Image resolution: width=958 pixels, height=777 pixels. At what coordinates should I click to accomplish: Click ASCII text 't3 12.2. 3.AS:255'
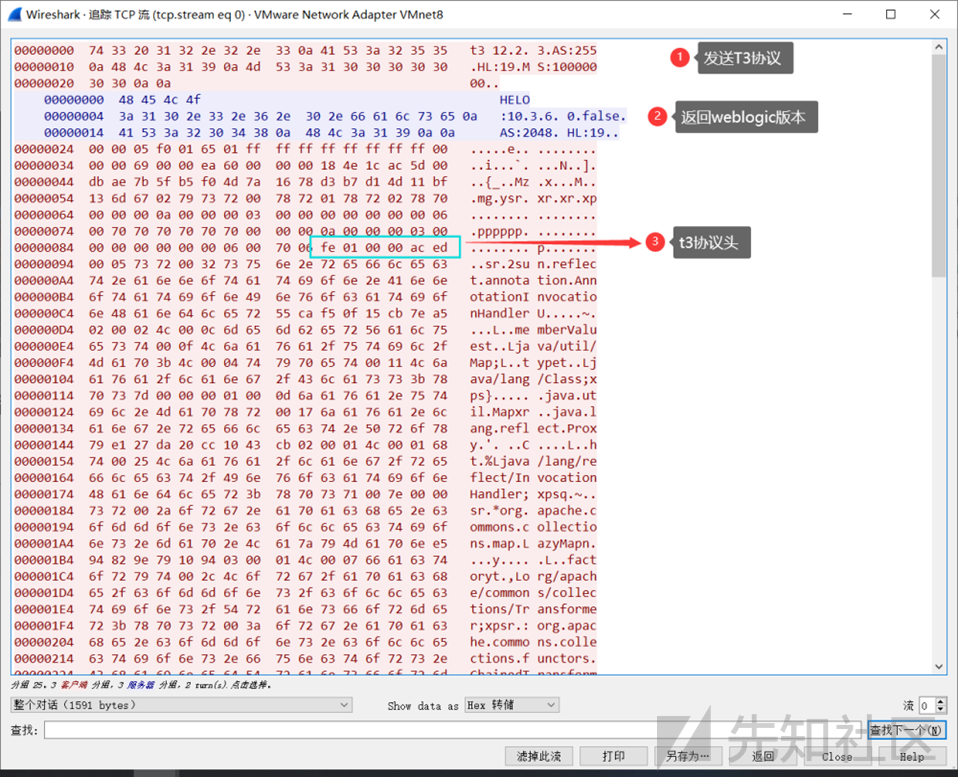533,50
